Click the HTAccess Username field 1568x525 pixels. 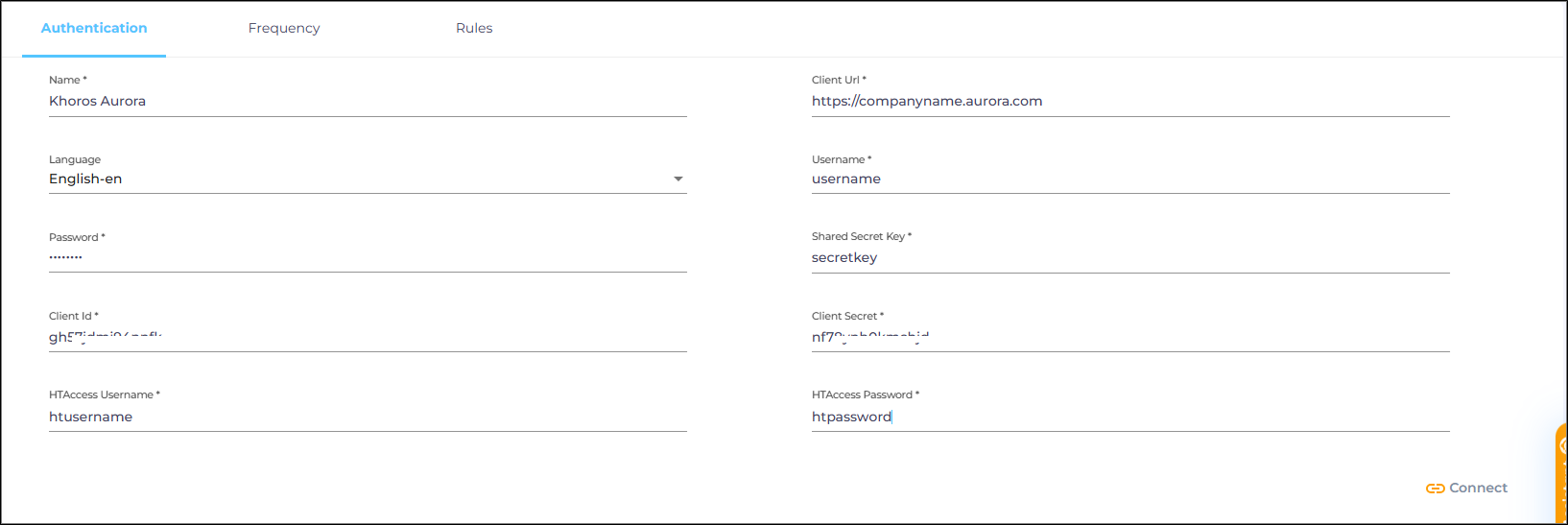coord(368,417)
